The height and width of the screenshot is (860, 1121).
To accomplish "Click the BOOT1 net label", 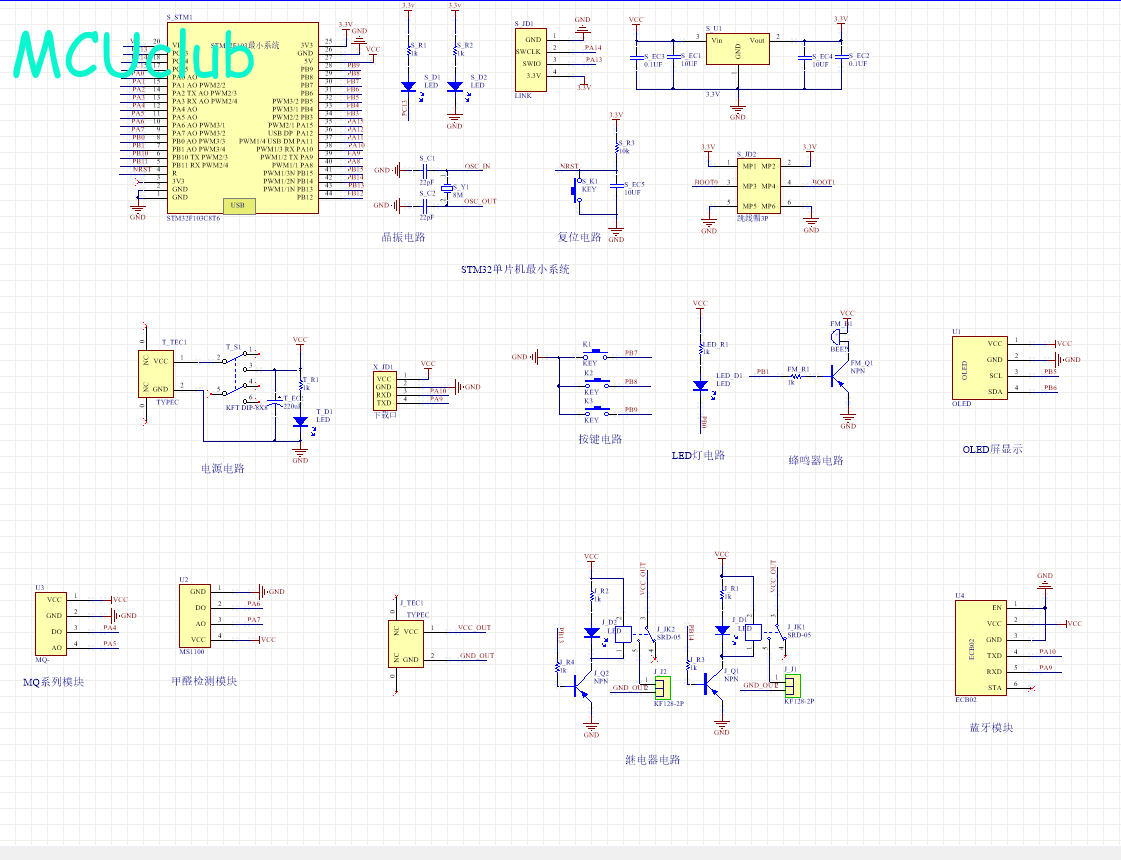I will 823,182.
